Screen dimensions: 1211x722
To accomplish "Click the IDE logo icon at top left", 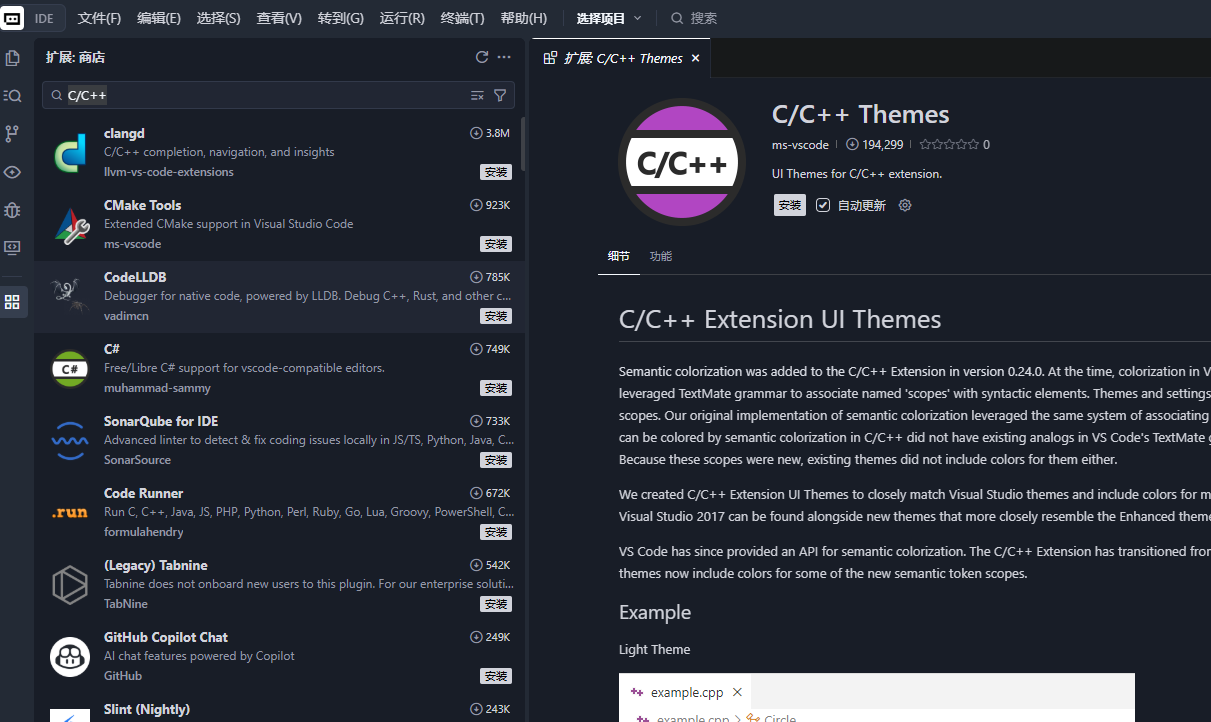I will point(13,18).
